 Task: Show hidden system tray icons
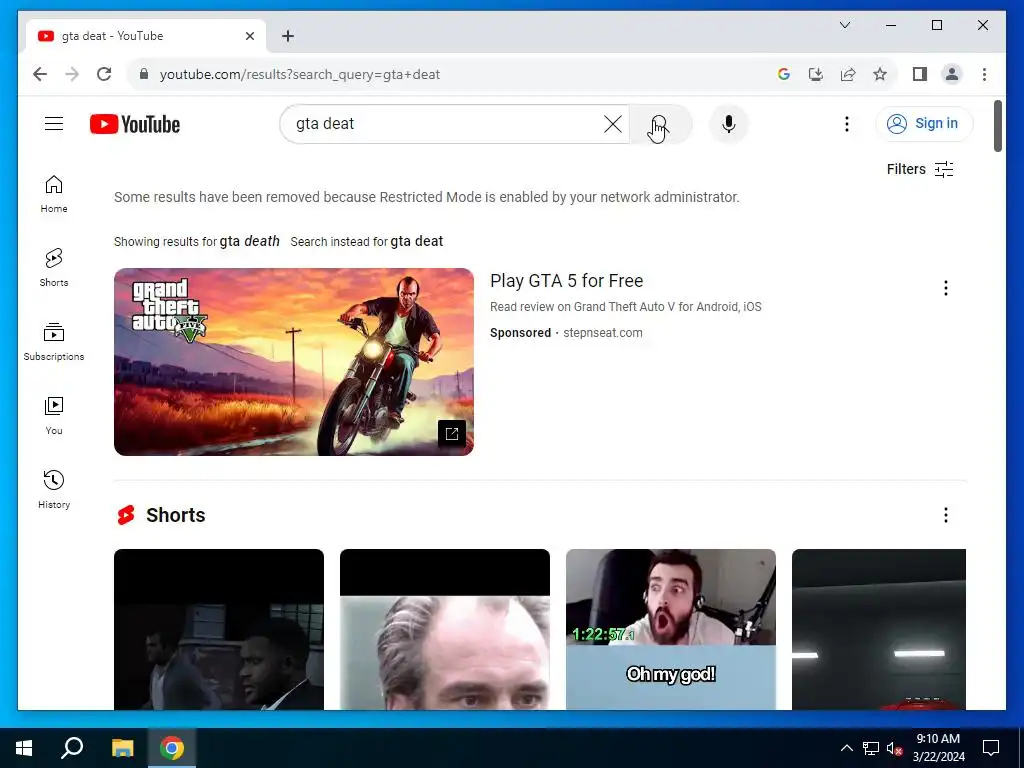(846, 748)
